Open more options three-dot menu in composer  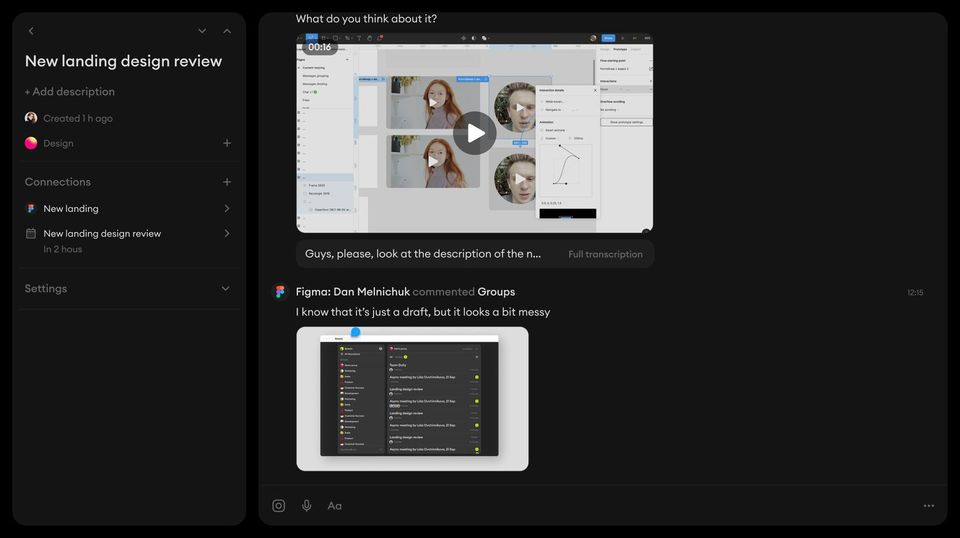click(x=929, y=506)
